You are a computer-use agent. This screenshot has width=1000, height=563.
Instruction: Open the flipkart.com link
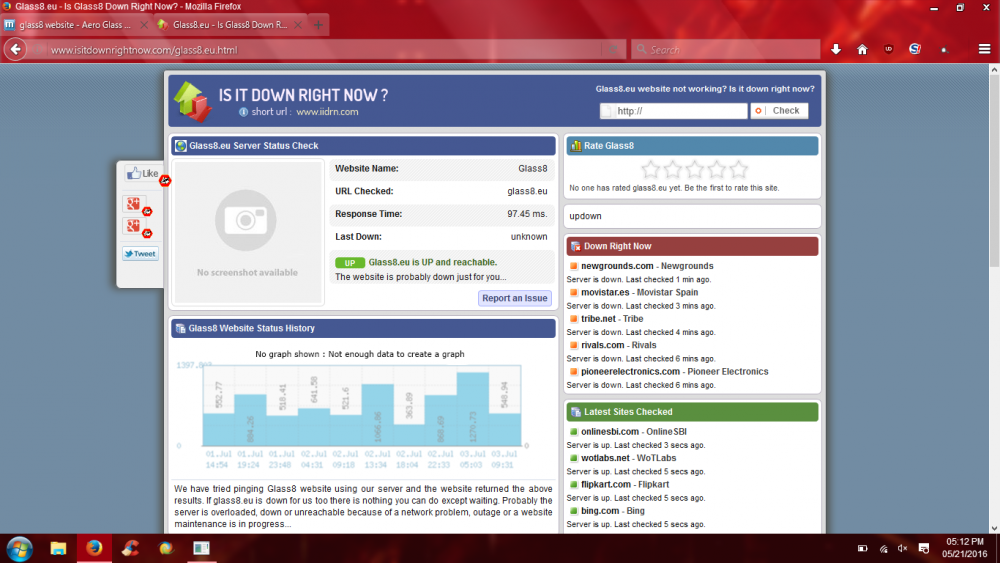[606, 485]
